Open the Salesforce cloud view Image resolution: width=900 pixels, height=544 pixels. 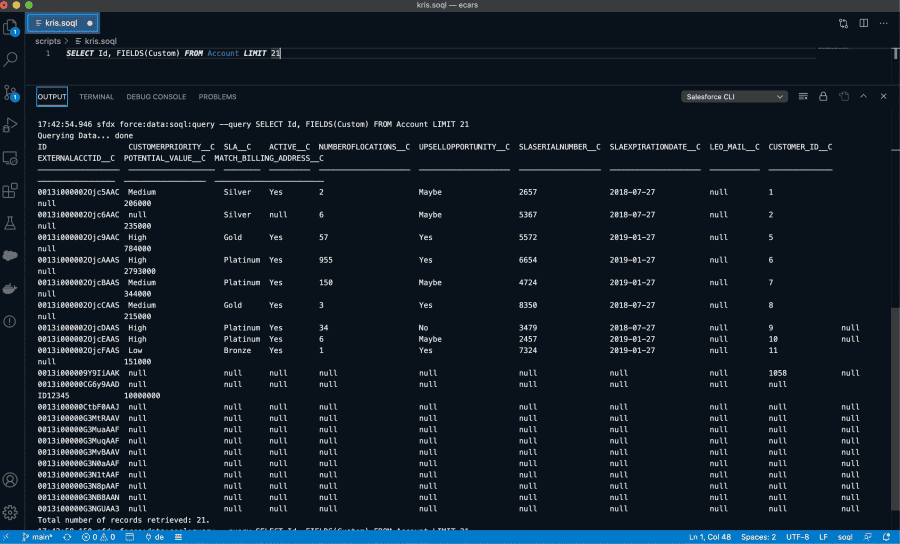pos(10,256)
